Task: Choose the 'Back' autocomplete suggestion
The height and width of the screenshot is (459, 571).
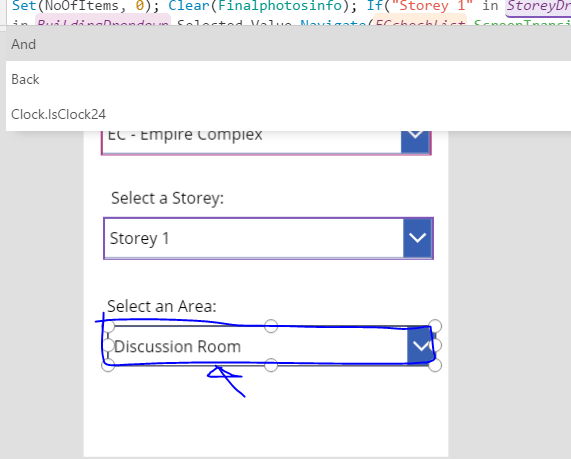Action: [x=288, y=79]
